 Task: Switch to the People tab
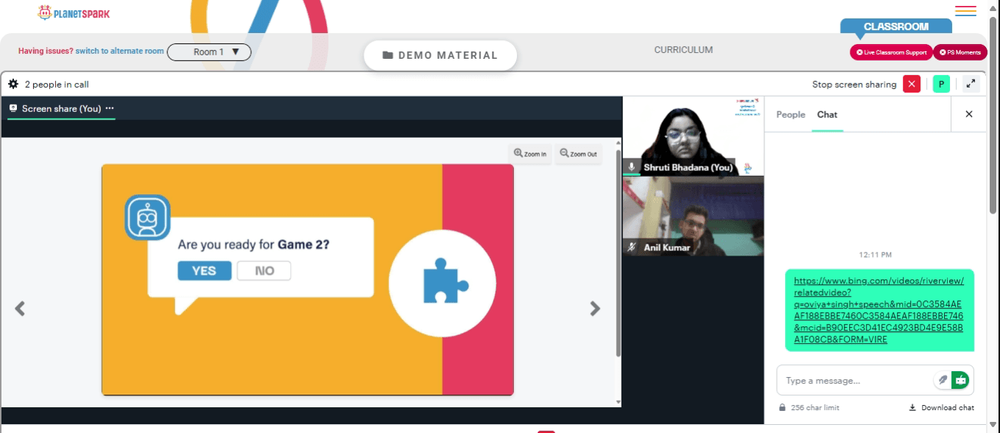click(790, 114)
